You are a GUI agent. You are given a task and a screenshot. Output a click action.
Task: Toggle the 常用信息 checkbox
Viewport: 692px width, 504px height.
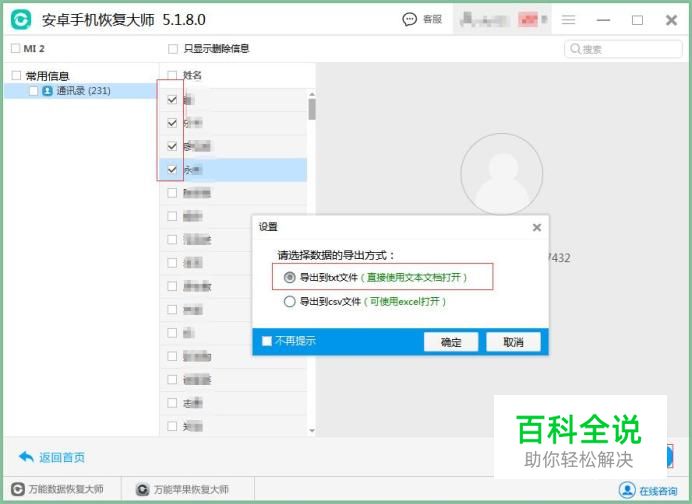(16, 75)
